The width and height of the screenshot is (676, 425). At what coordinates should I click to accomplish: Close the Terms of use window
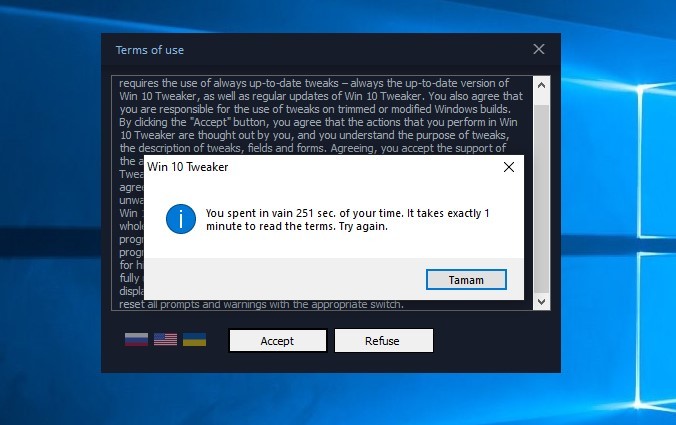click(x=538, y=49)
